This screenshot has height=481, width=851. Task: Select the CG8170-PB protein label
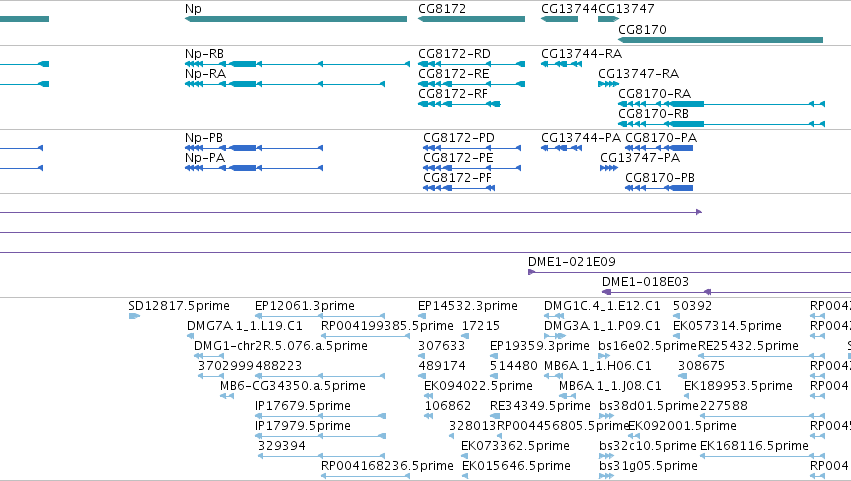660,178
